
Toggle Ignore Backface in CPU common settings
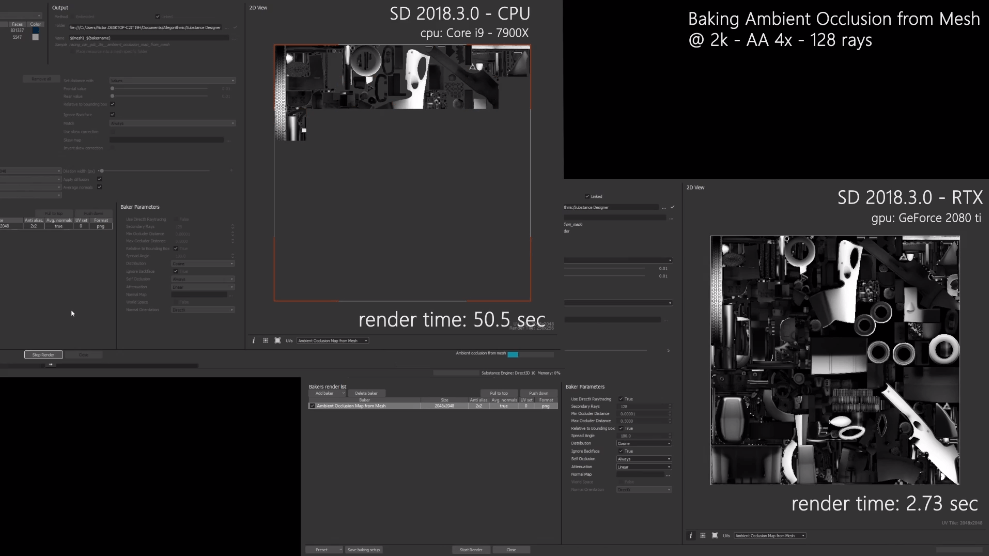tap(112, 114)
